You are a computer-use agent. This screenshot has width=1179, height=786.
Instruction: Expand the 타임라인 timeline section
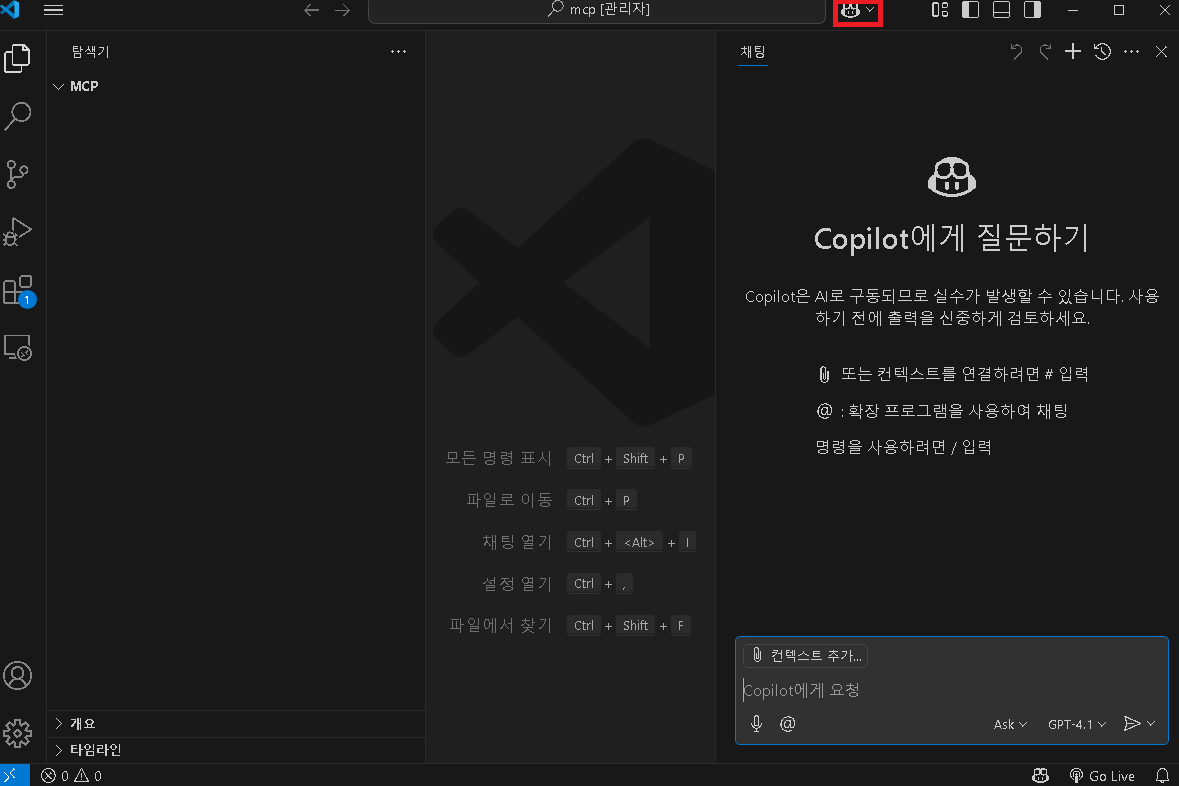(x=235, y=750)
